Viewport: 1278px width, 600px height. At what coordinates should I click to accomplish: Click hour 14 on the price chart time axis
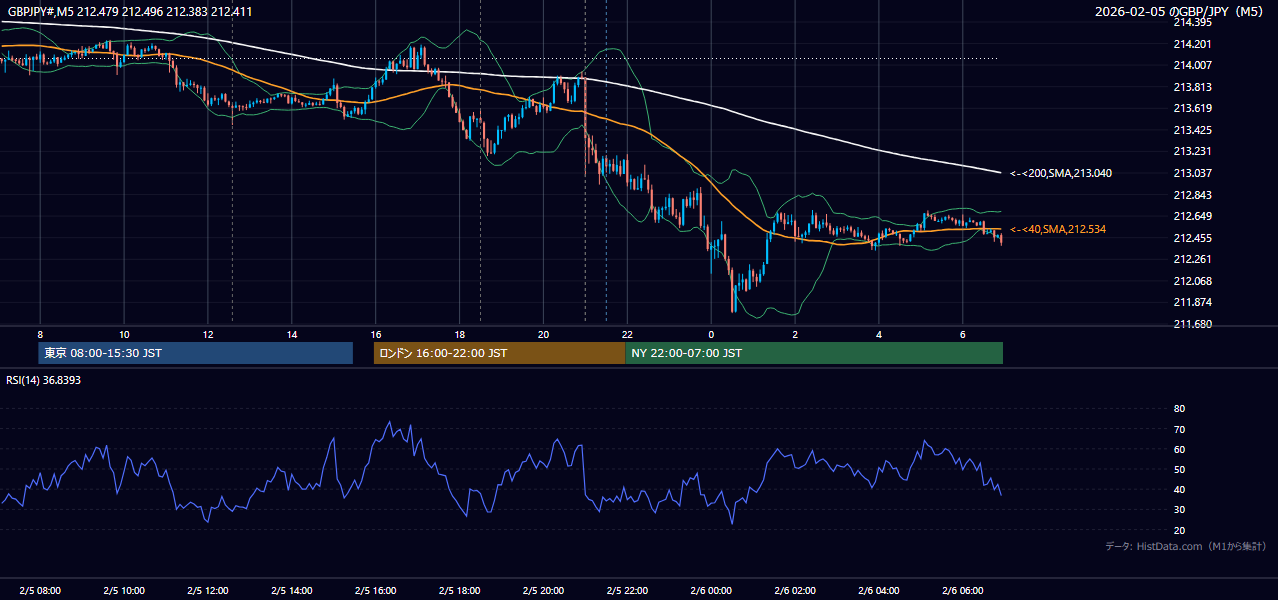(292, 334)
